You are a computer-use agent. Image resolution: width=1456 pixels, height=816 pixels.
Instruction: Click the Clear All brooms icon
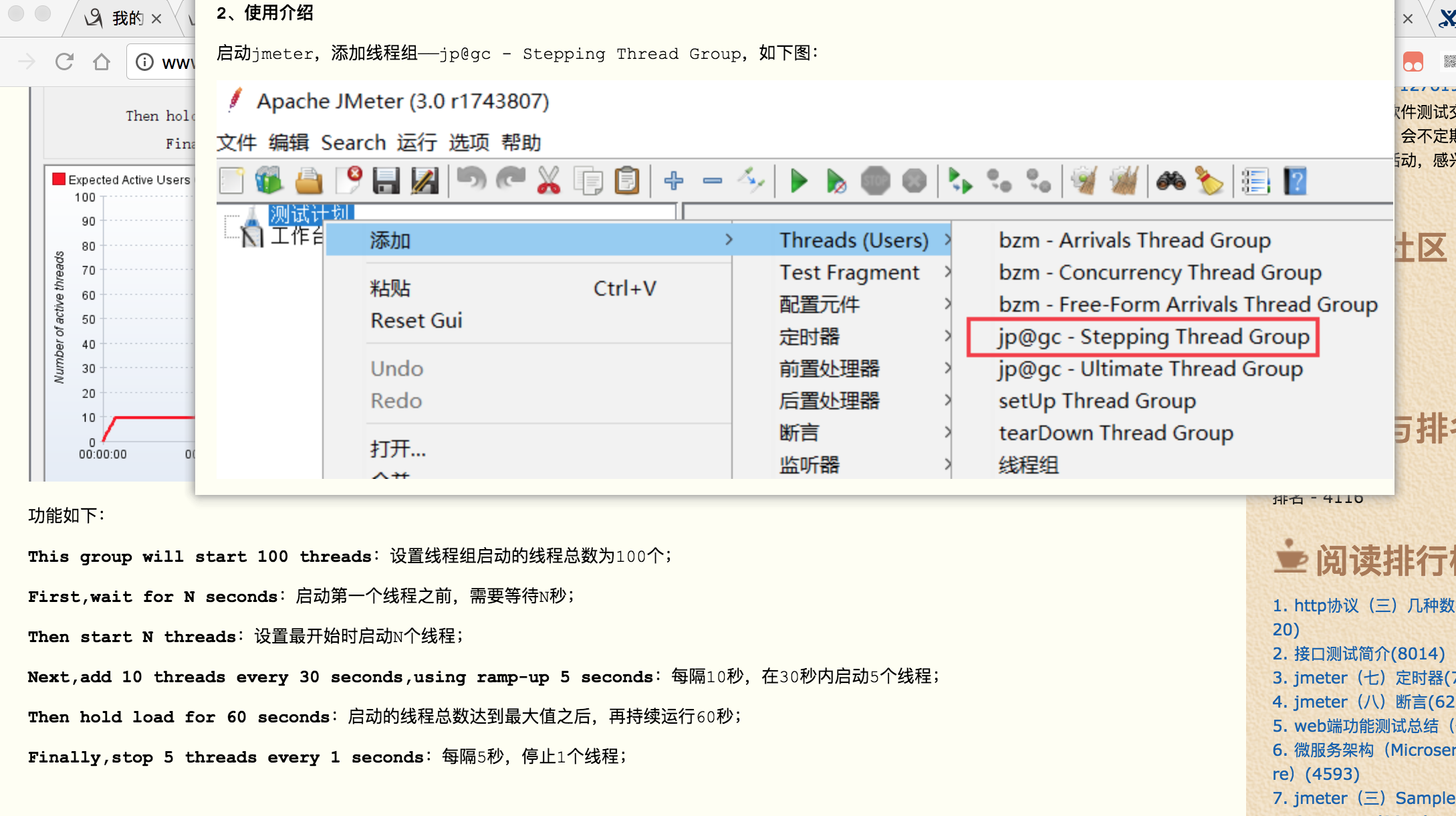pyautogui.click(x=1124, y=181)
